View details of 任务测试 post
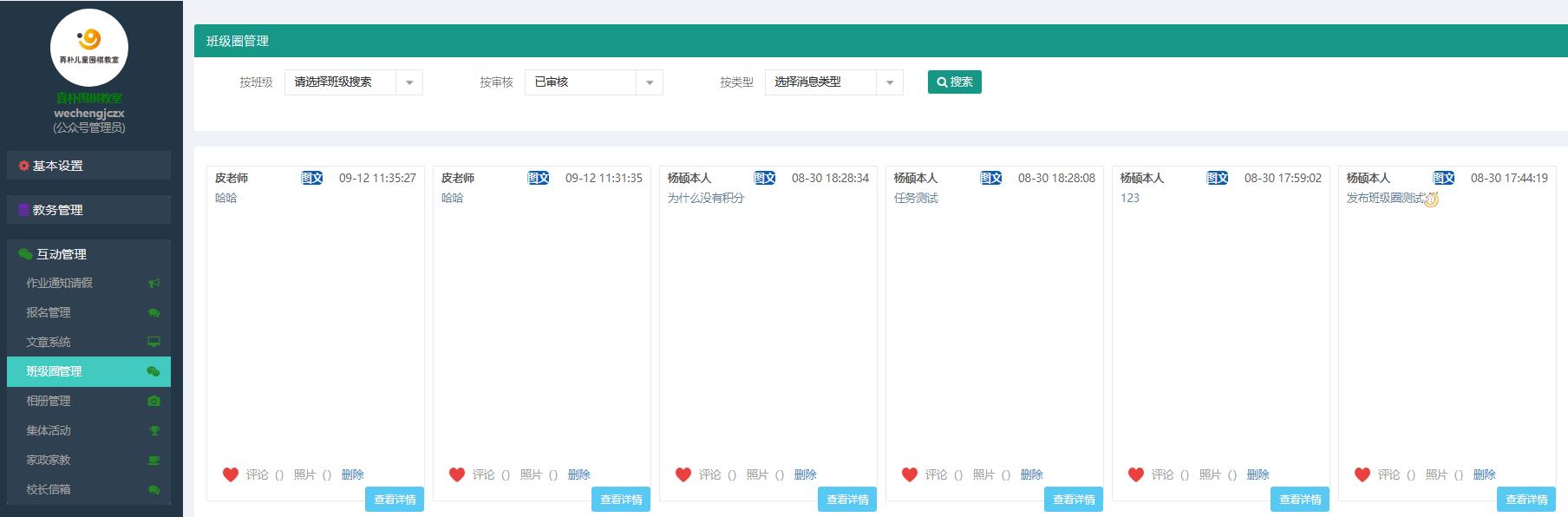Screen dimensions: 1568x517 click(1074, 500)
